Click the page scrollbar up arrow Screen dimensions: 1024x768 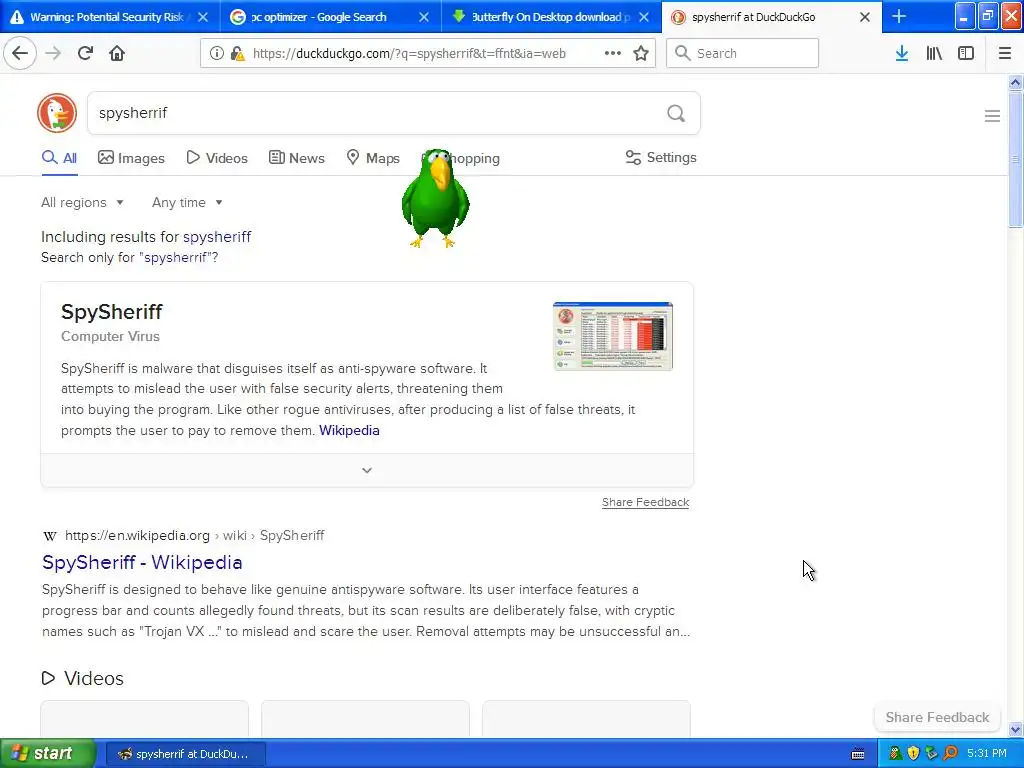[1015, 82]
